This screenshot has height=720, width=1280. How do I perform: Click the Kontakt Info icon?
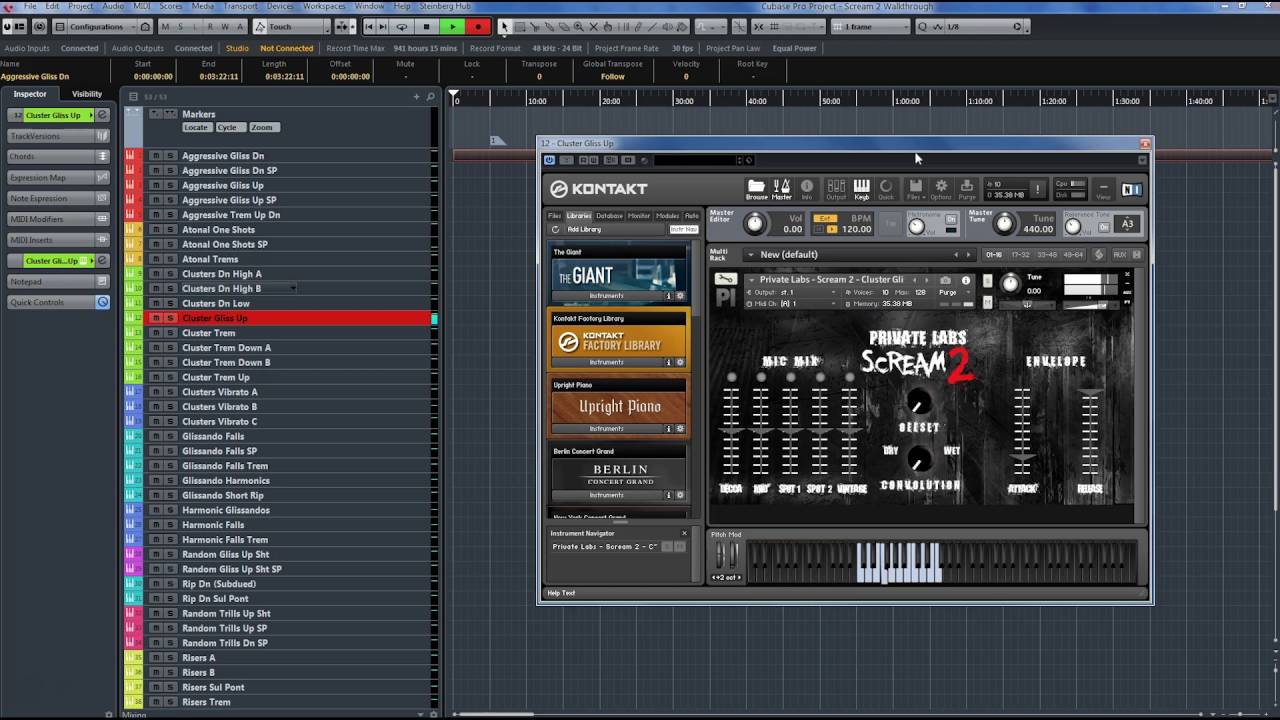pyautogui.click(x=806, y=189)
